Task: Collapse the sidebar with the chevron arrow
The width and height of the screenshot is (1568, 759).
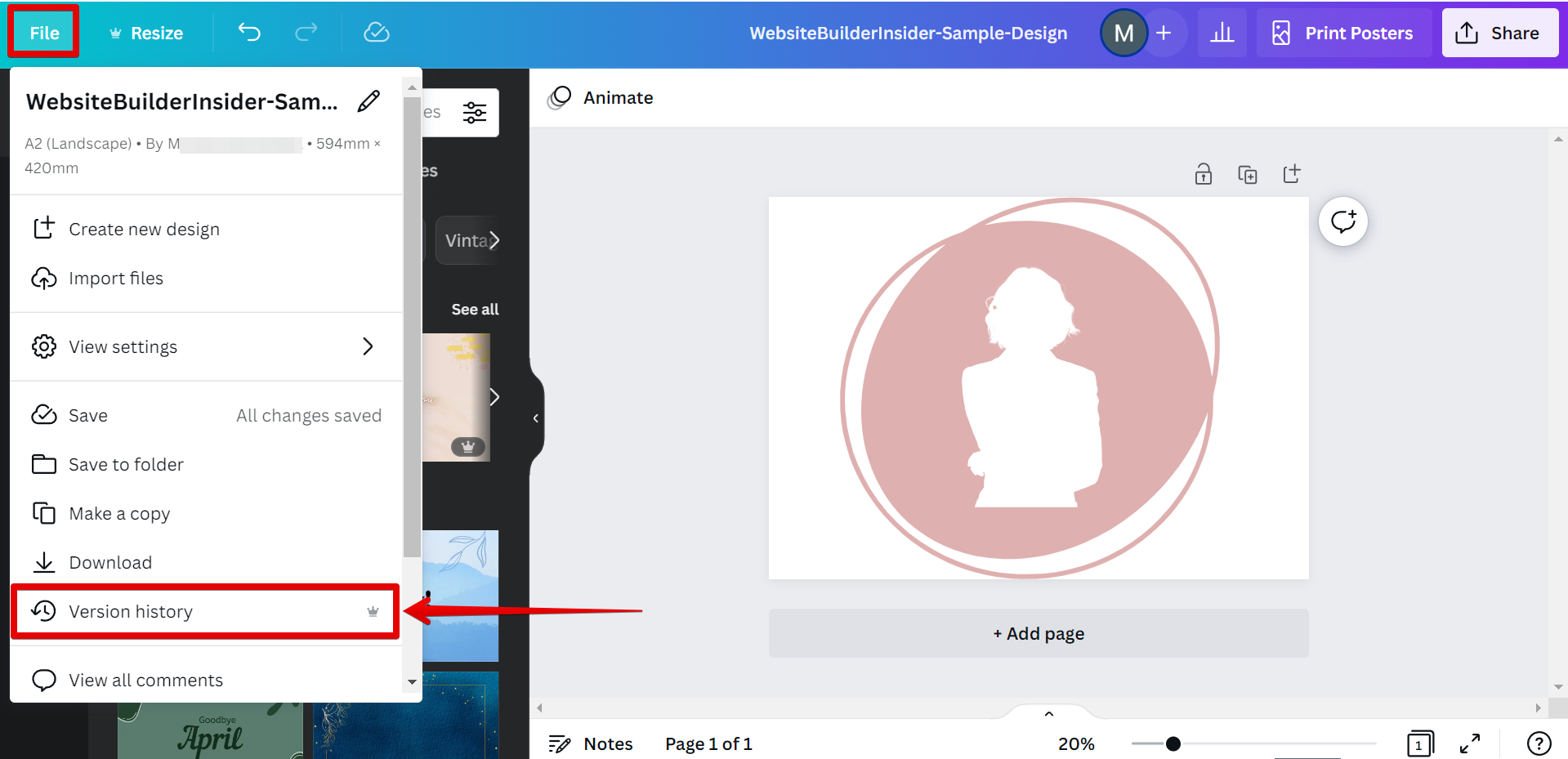Action: click(535, 418)
